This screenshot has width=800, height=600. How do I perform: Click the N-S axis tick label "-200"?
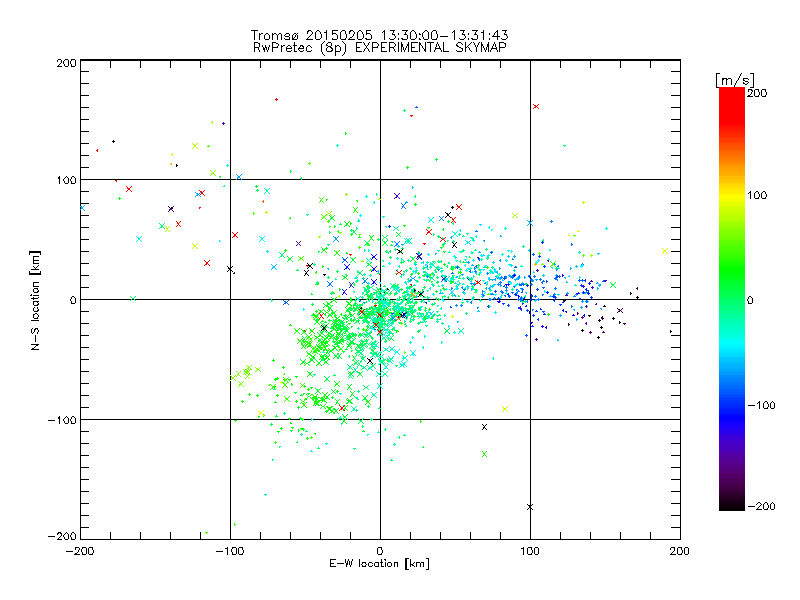(62, 536)
